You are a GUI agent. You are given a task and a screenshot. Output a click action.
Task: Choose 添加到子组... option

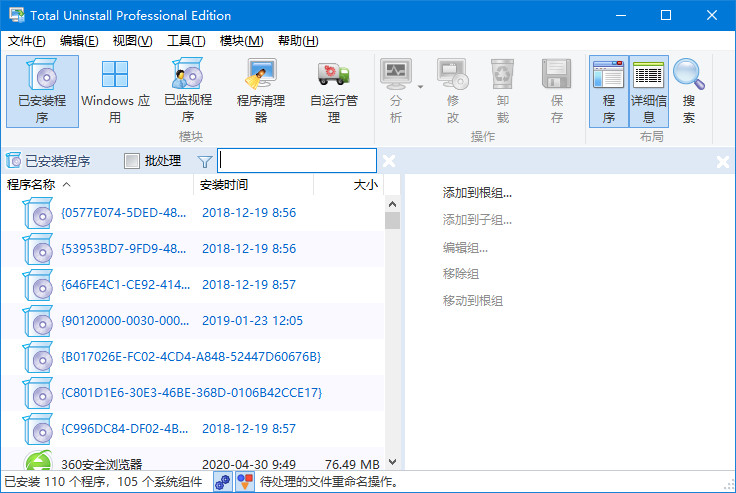477,220
